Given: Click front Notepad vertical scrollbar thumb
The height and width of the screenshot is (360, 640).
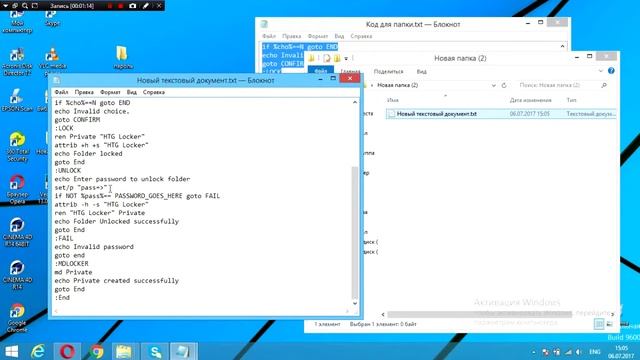Looking at the screenshot, I should point(355,233).
